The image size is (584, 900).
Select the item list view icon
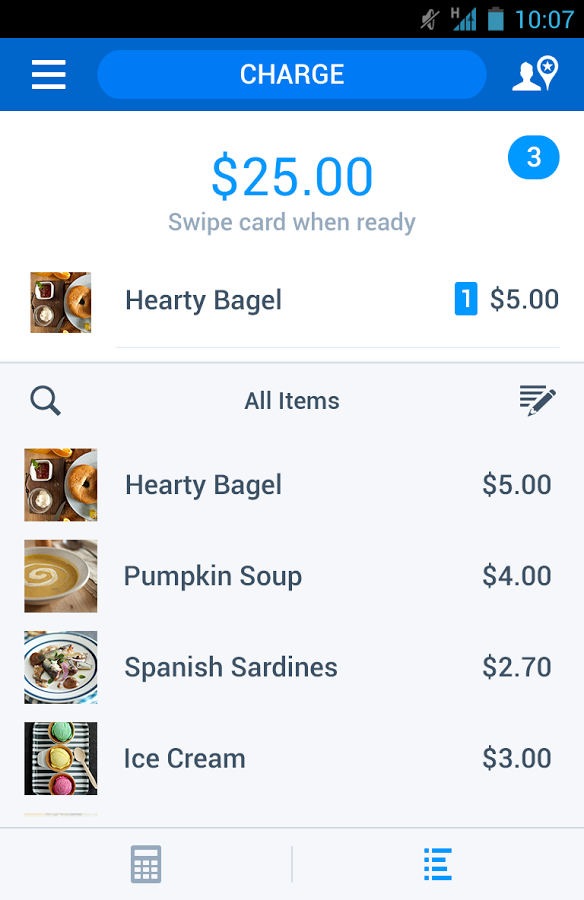(x=437, y=863)
